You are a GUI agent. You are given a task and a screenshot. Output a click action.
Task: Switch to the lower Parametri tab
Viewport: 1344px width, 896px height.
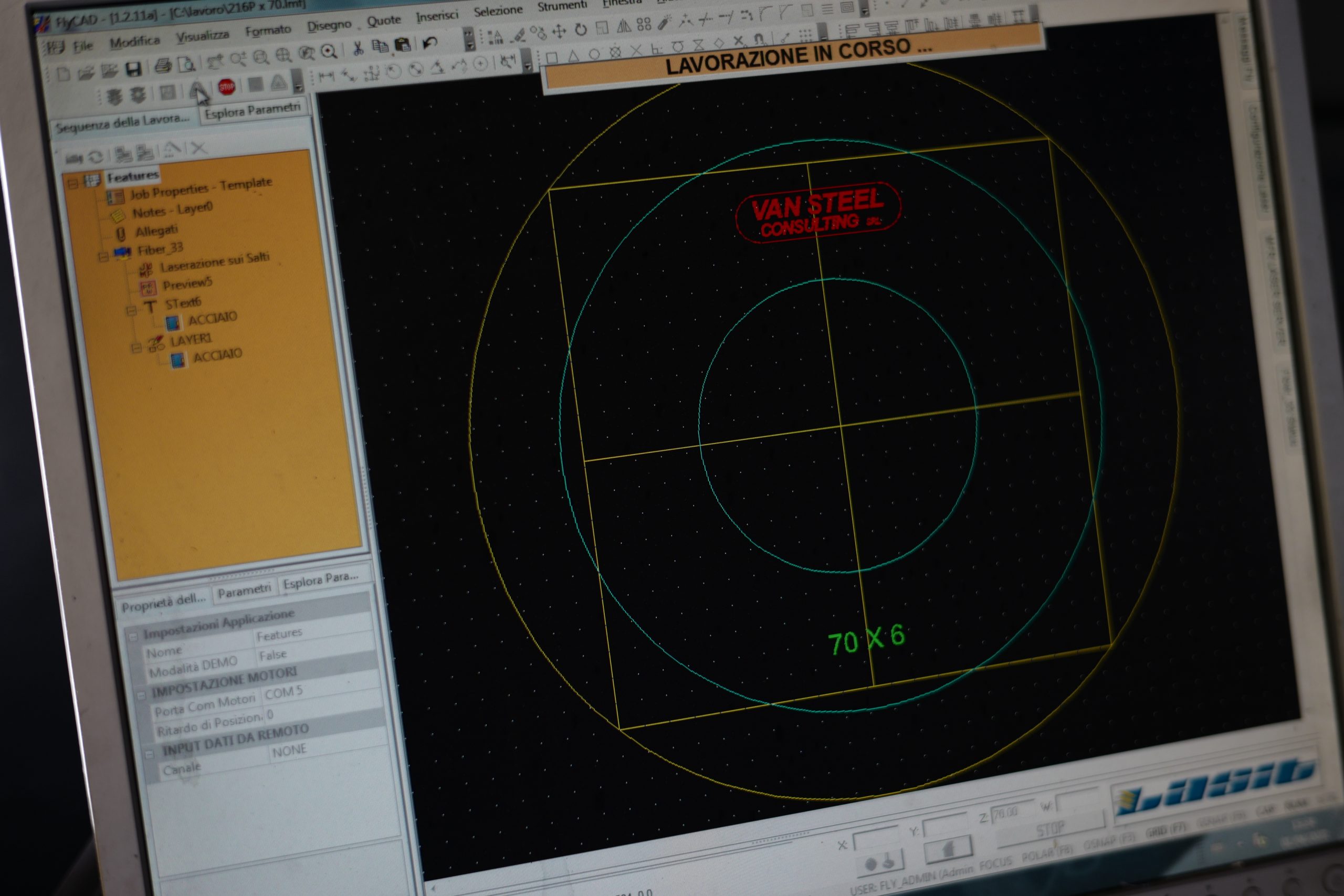tap(244, 591)
